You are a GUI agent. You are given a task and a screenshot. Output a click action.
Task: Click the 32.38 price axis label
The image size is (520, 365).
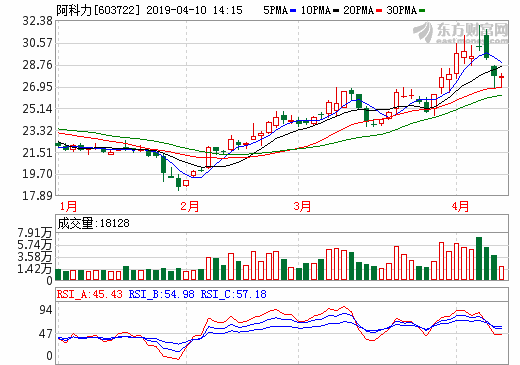click(x=38, y=21)
